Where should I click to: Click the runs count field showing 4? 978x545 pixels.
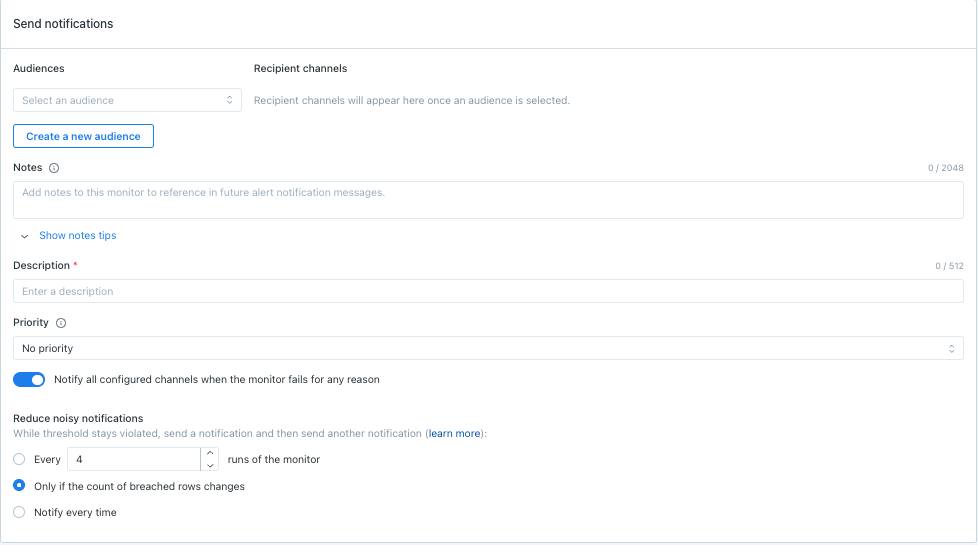[x=134, y=459]
